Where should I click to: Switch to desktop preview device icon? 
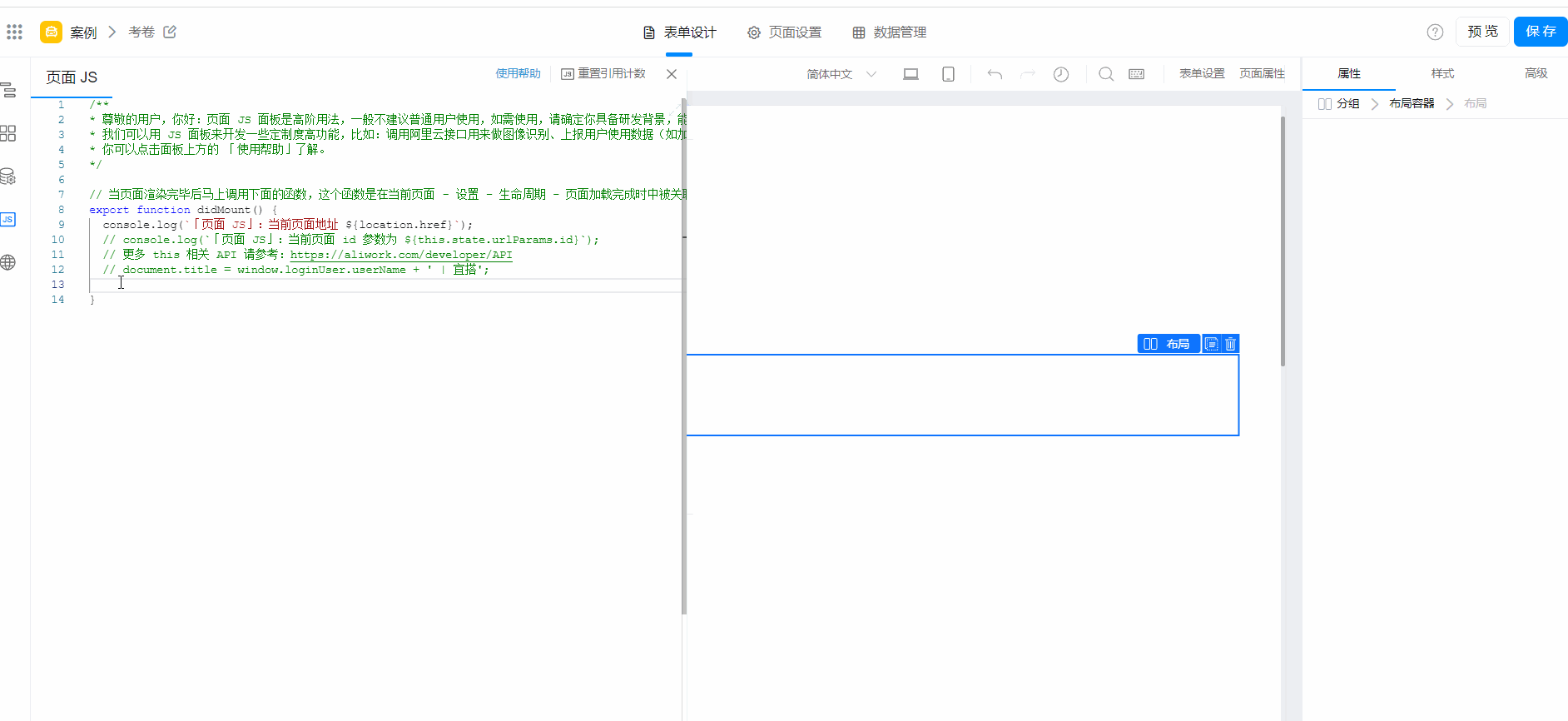coord(911,74)
